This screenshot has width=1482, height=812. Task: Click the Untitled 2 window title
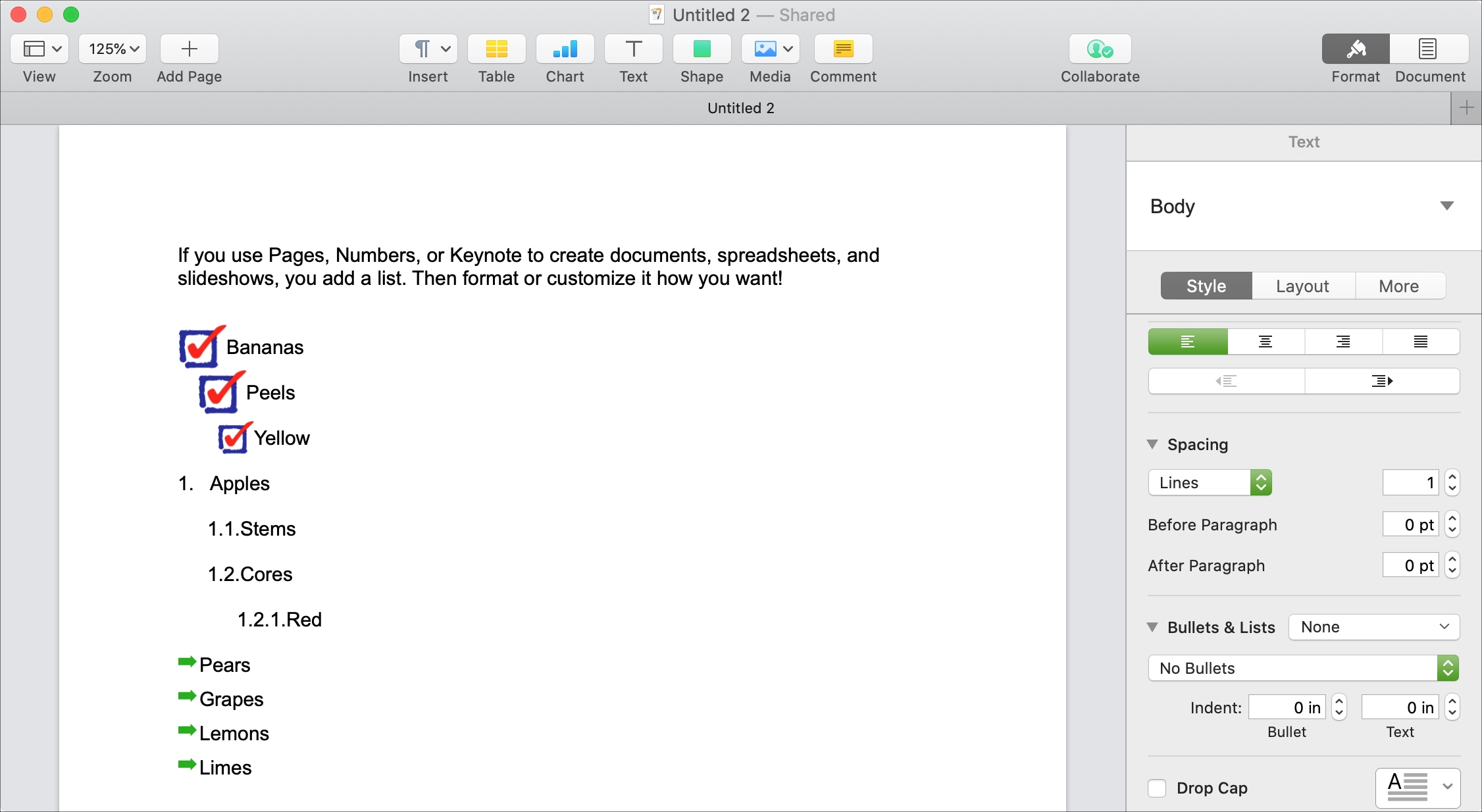coord(711,14)
